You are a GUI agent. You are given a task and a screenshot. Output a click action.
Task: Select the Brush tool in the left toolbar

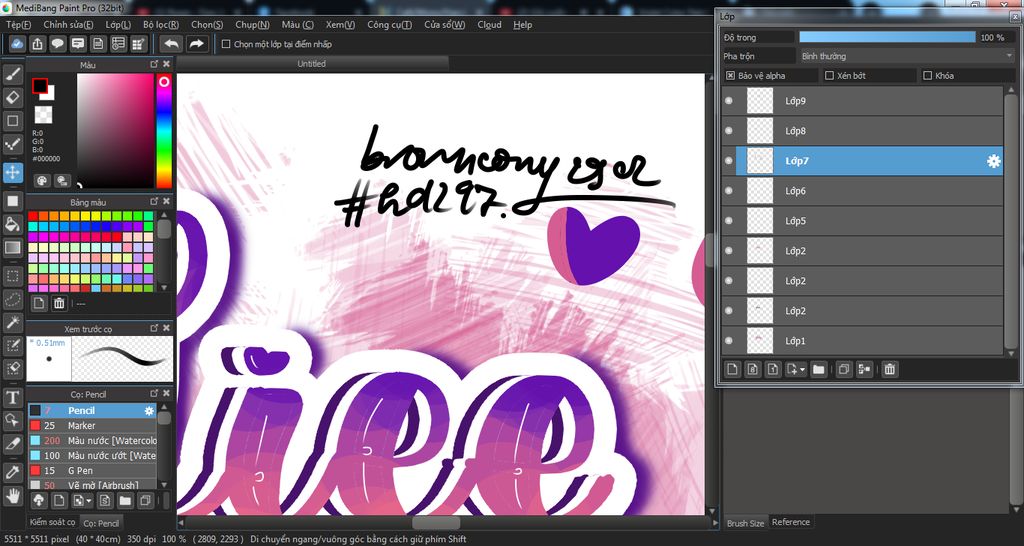[x=12, y=75]
